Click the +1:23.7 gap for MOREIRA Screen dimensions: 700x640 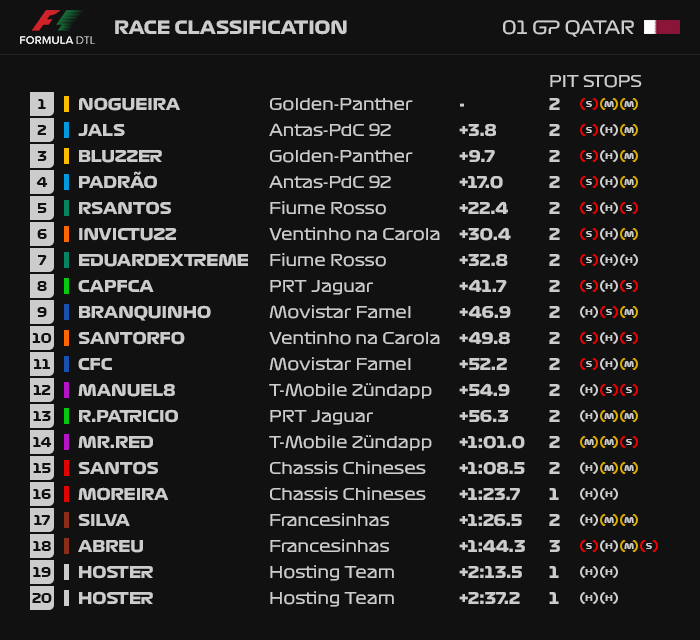point(490,494)
